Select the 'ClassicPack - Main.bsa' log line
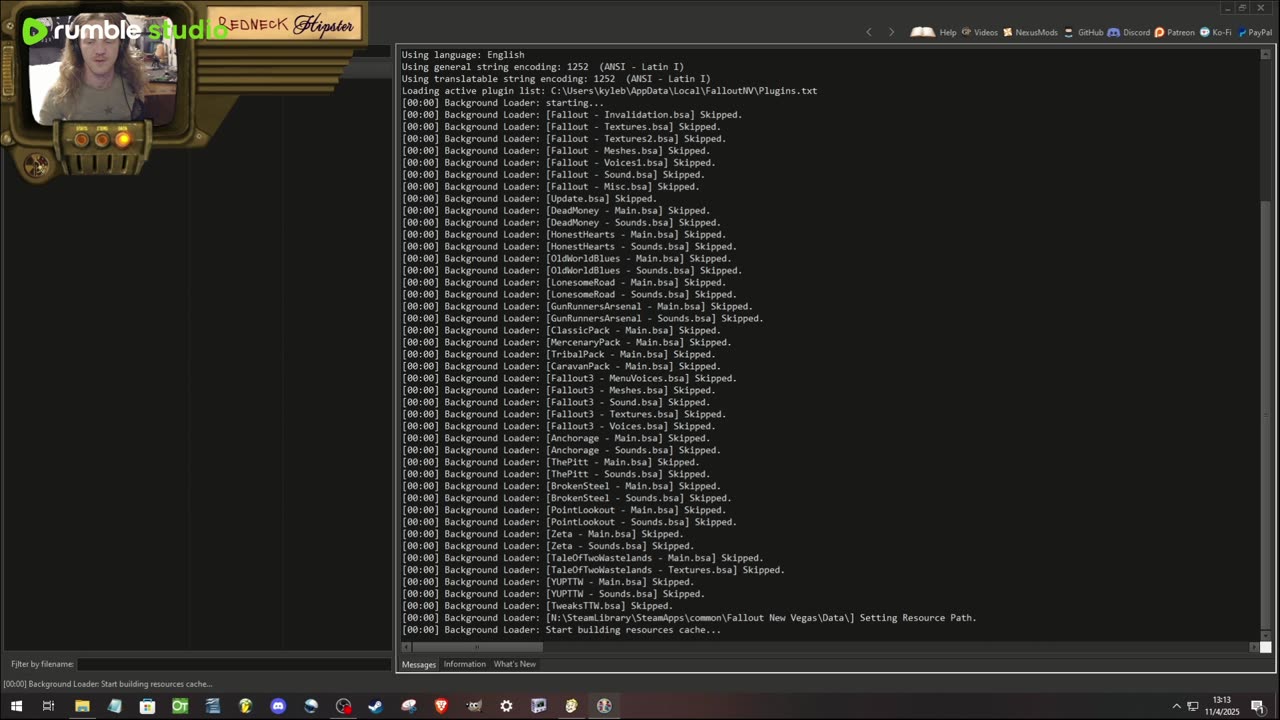This screenshot has width=1280, height=720. tap(561, 331)
